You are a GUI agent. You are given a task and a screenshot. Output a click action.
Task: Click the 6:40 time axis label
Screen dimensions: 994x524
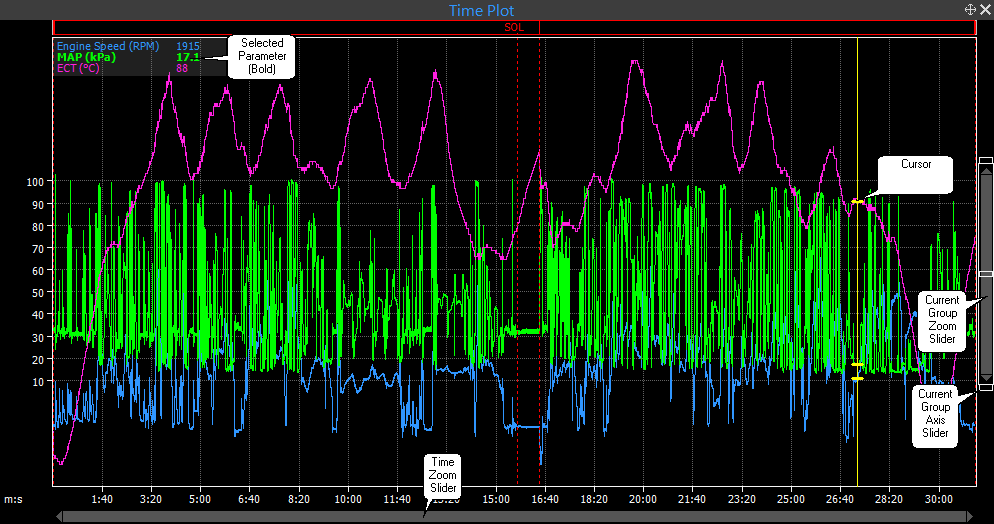pyautogui.click(x=249, y=499)
